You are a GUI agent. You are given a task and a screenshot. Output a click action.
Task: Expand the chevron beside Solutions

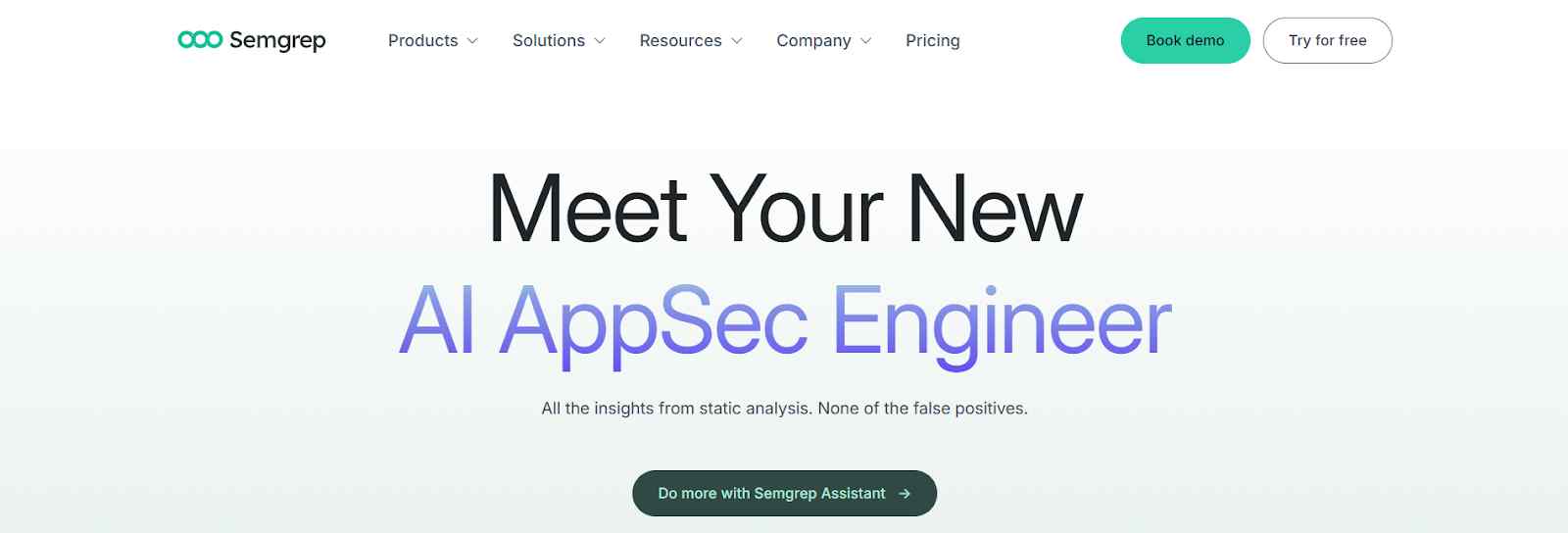tap(600, 41)
